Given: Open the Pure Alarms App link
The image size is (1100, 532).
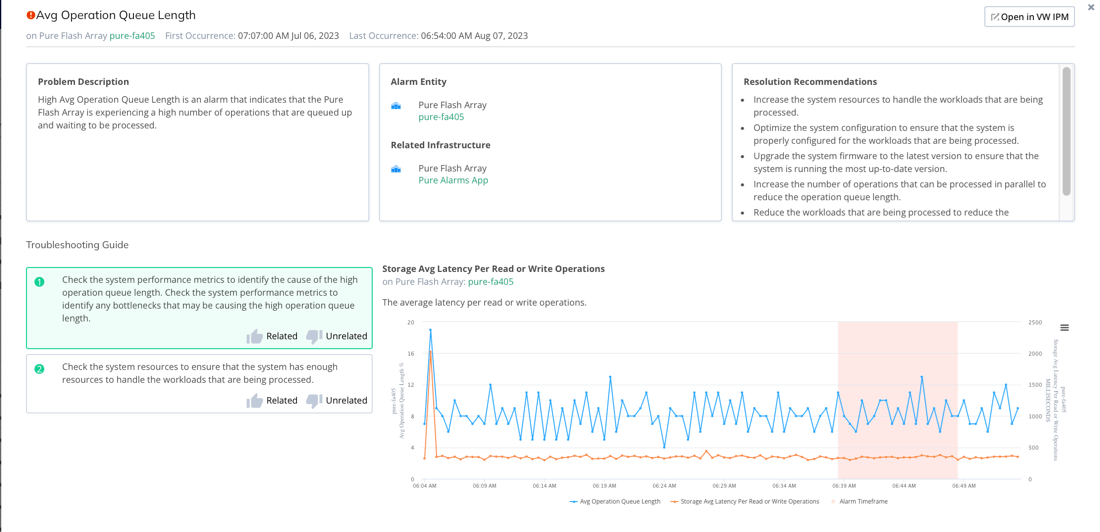Looking at the screenshot, I should tap(453, 180).
